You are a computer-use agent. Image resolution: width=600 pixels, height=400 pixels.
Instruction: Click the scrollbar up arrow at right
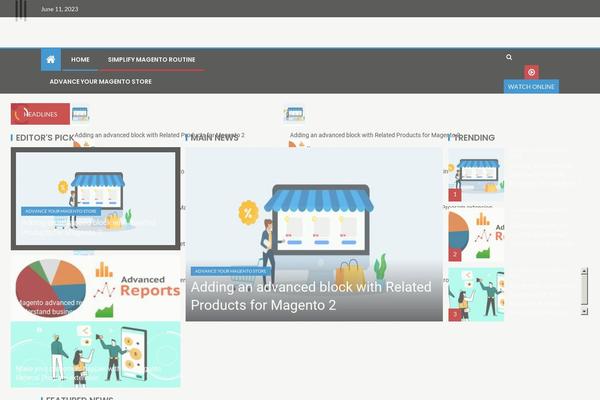584,271
